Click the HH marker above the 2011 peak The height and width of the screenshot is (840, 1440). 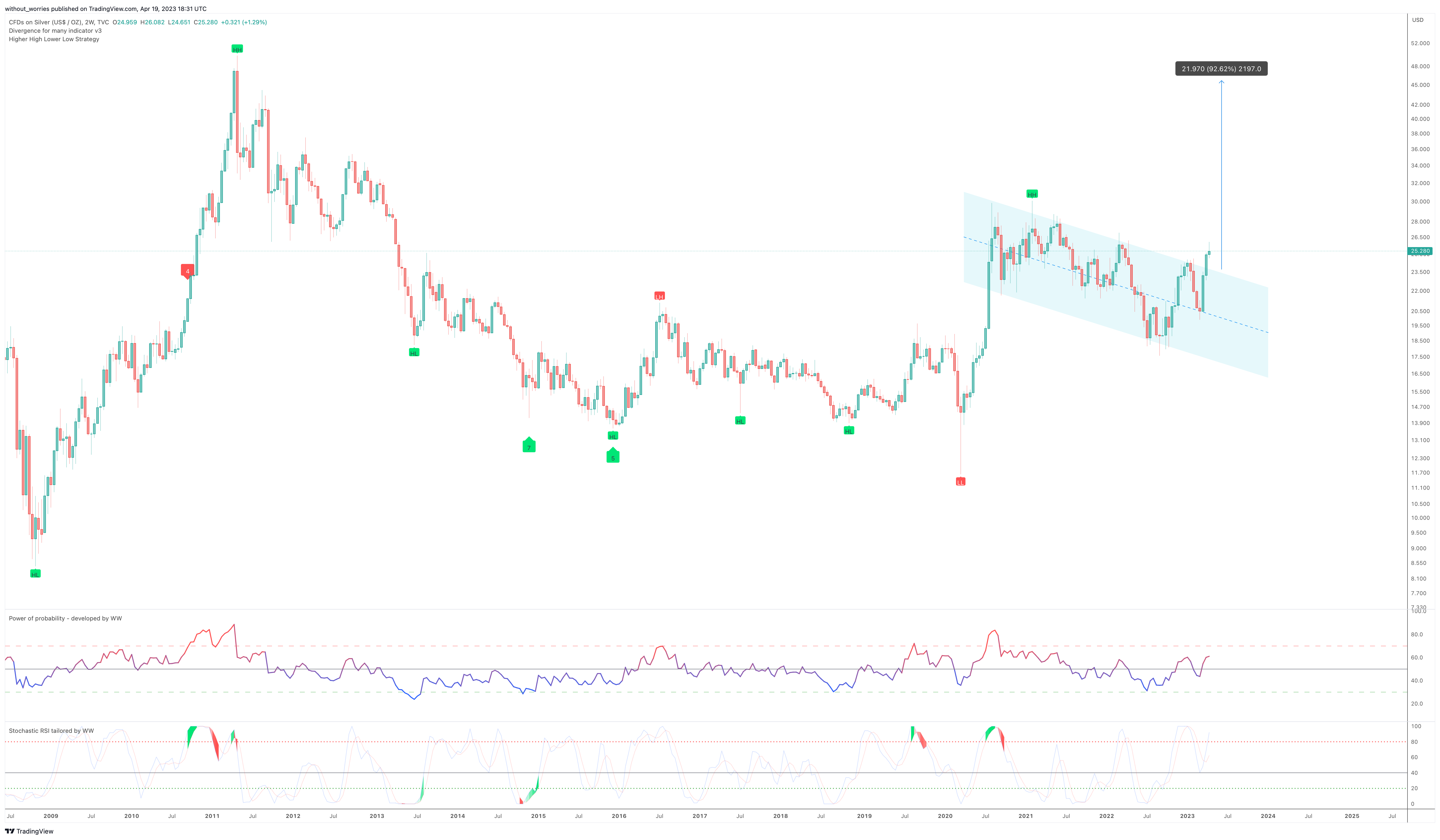[237, 49]
